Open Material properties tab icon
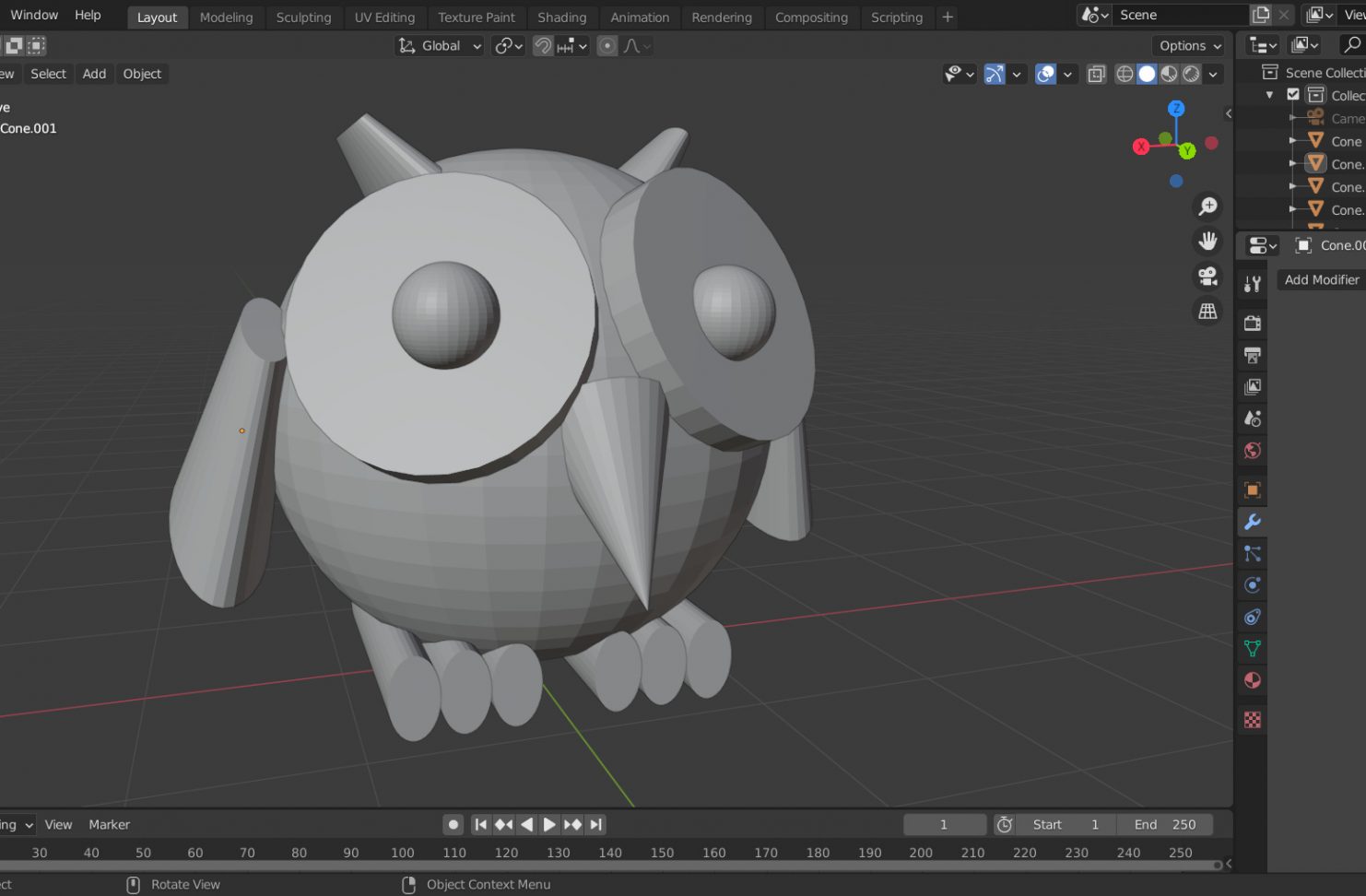1366x896 pixels. point(1252,680)
